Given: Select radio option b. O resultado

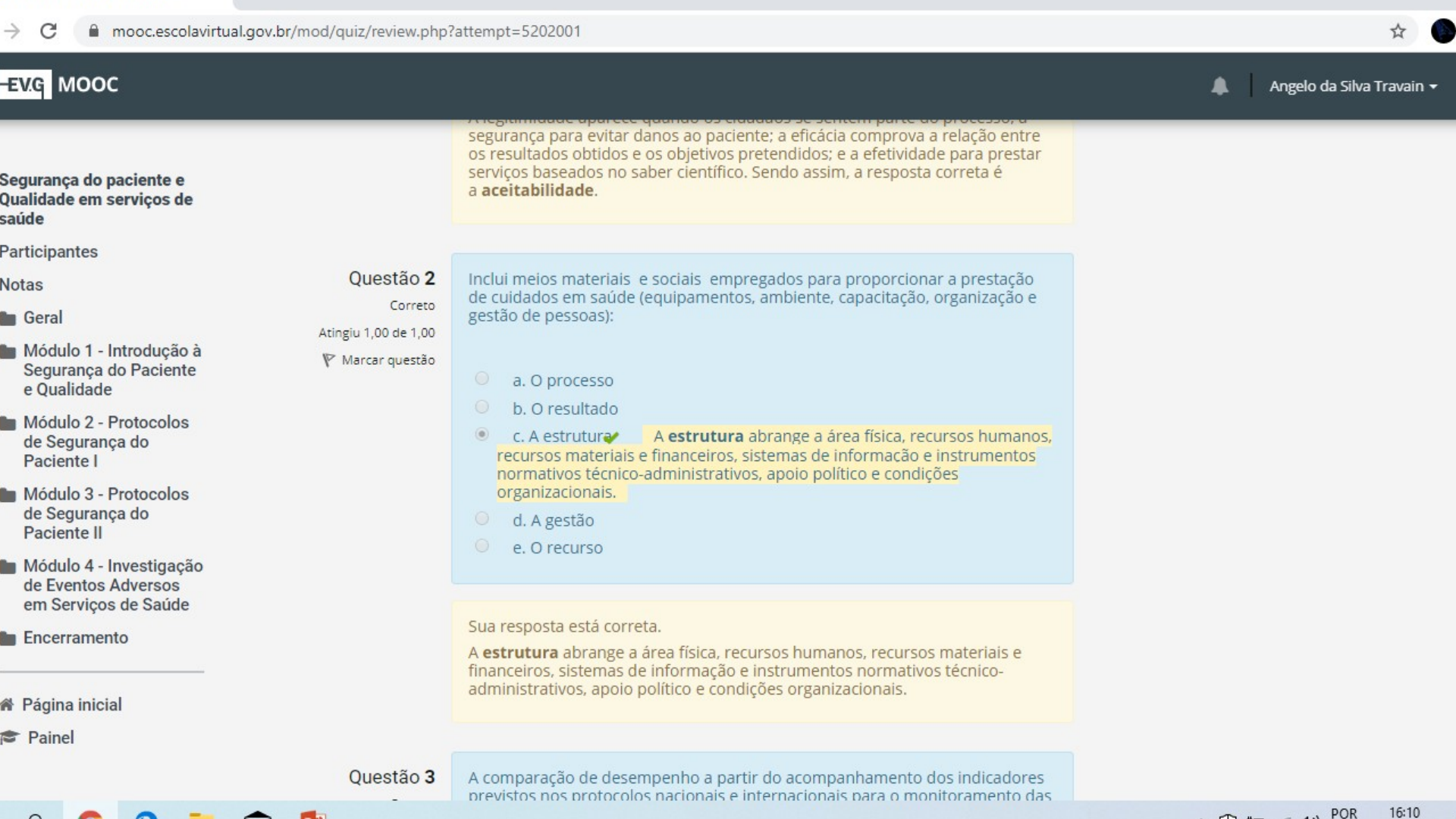Looking at the screenshot, I should coord(482,407).
